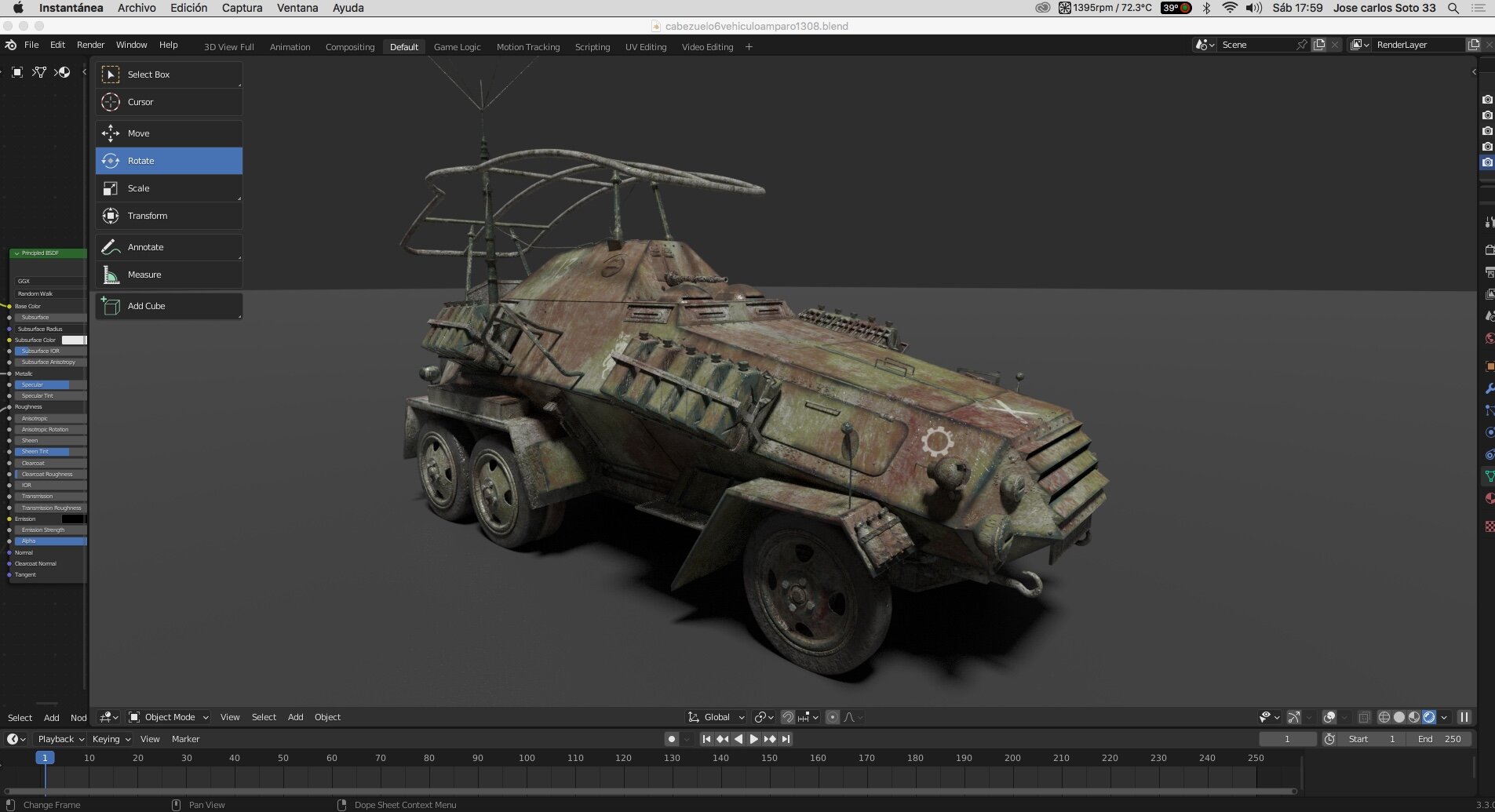Click the Subsurface Color white swatch
The image size is (1495, 812).
coord(74,340)
